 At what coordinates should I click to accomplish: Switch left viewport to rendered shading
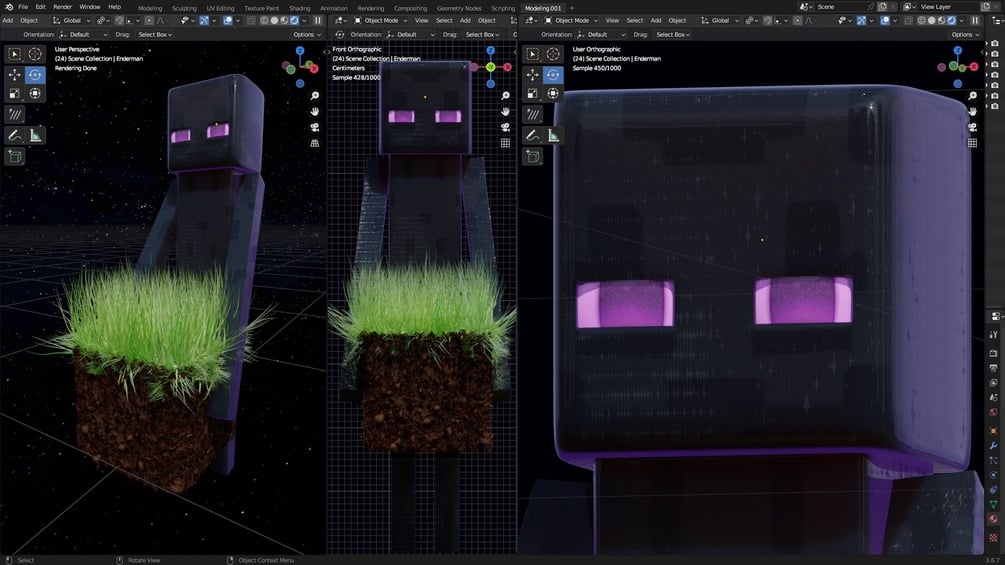294,20
